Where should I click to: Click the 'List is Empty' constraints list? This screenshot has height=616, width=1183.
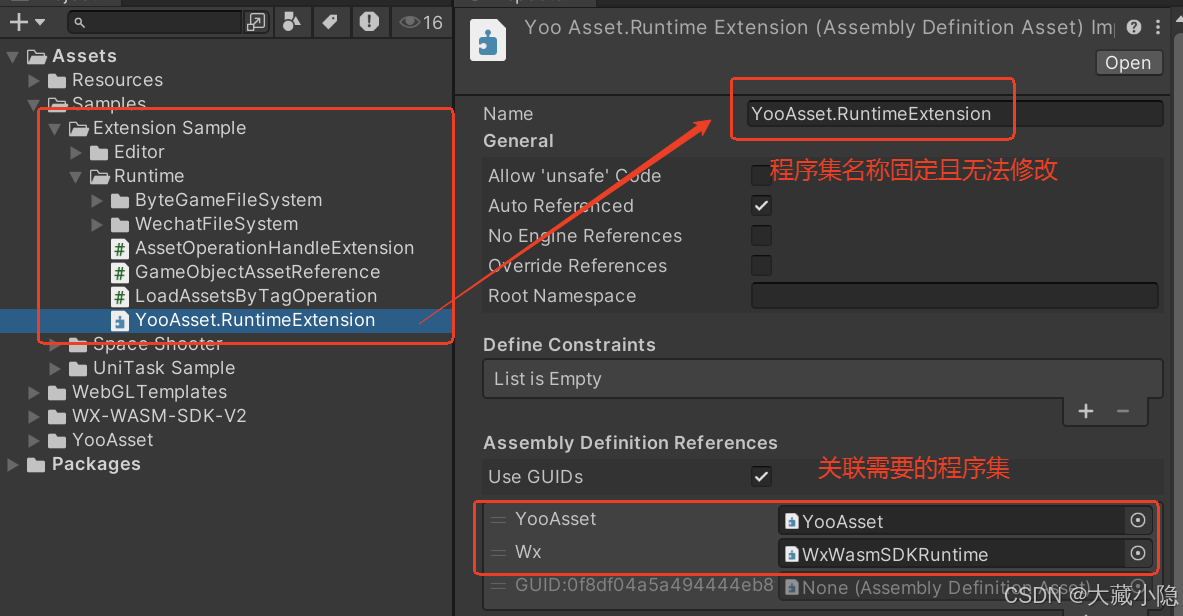coord(822,379)
